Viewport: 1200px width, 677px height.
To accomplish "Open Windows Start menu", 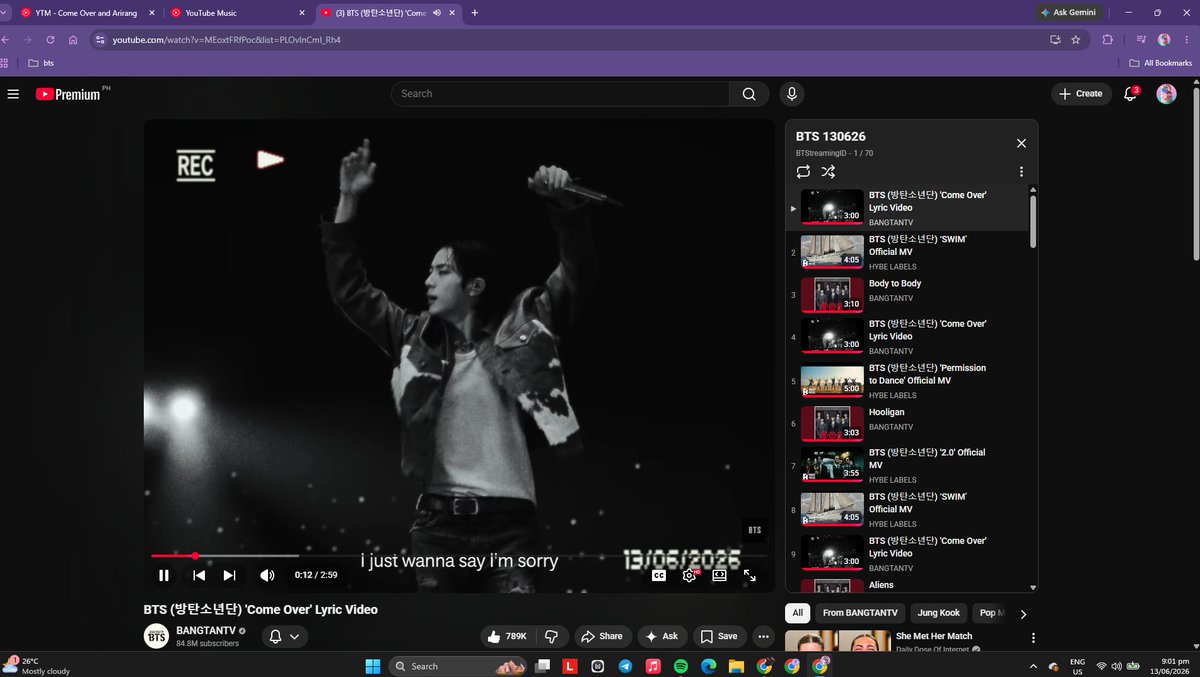I will 373,666.
